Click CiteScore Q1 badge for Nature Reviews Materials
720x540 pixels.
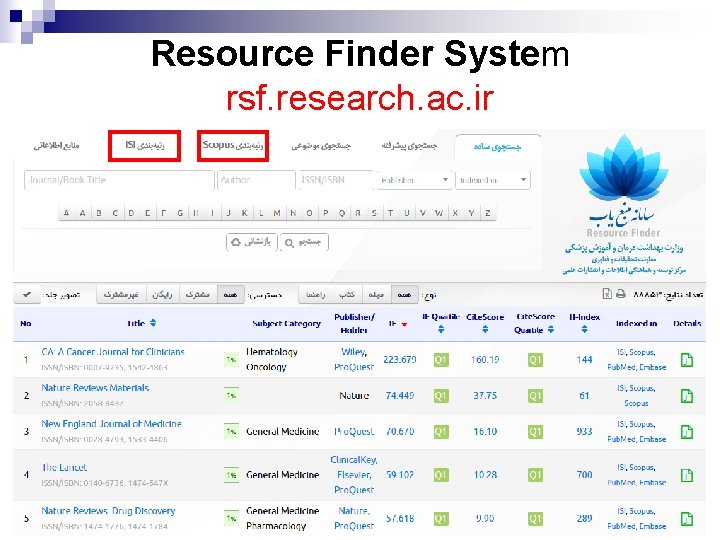click(x=535, y=396)
